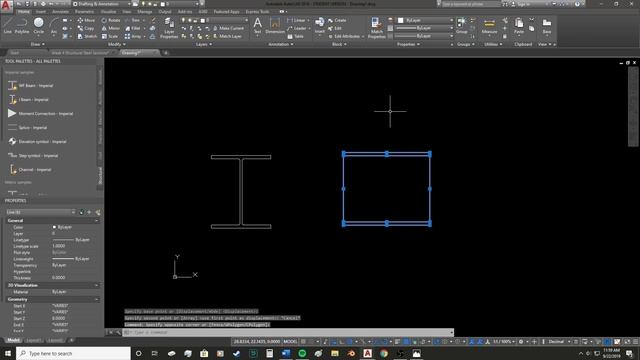
Task: Open the workspace Drafting & Annotation dropdown
Action: tap(102, 4)
